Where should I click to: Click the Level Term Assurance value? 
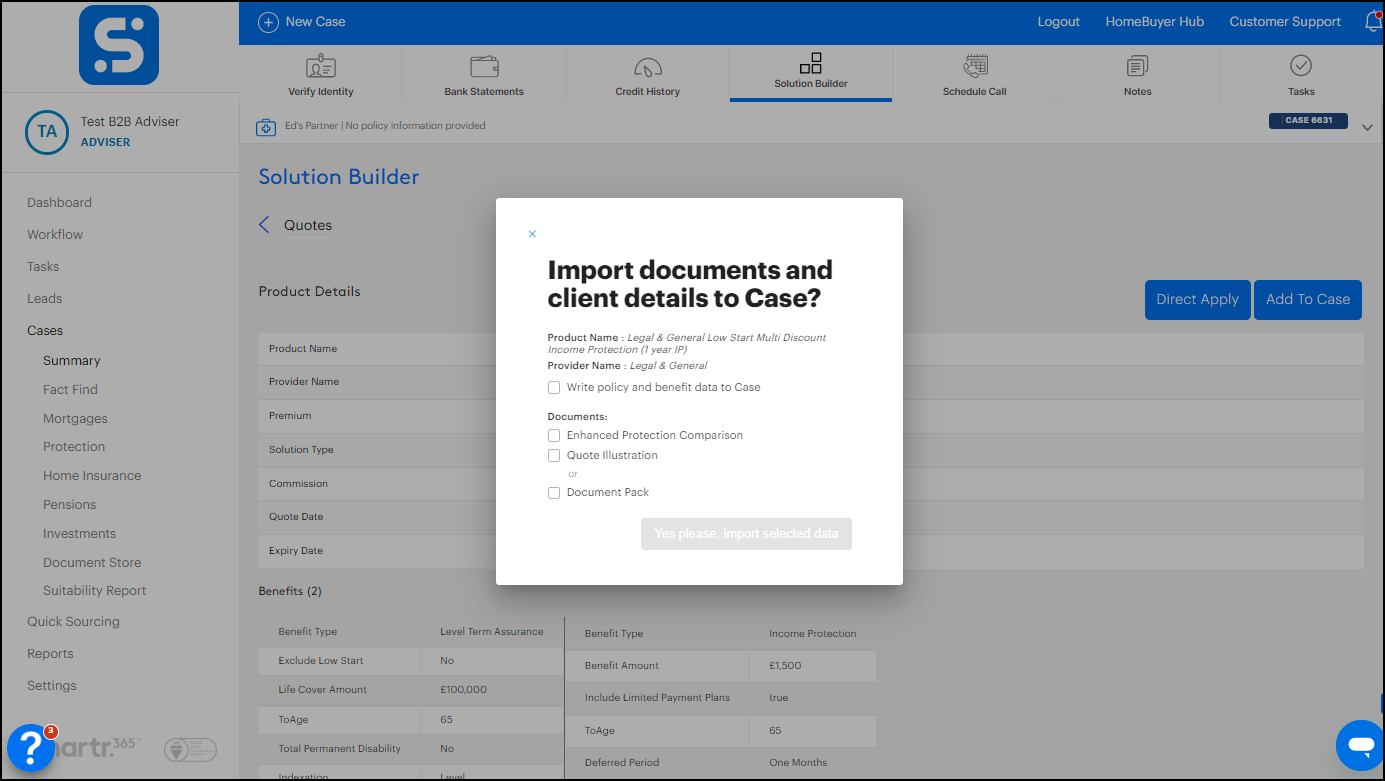tap(492, 632)
